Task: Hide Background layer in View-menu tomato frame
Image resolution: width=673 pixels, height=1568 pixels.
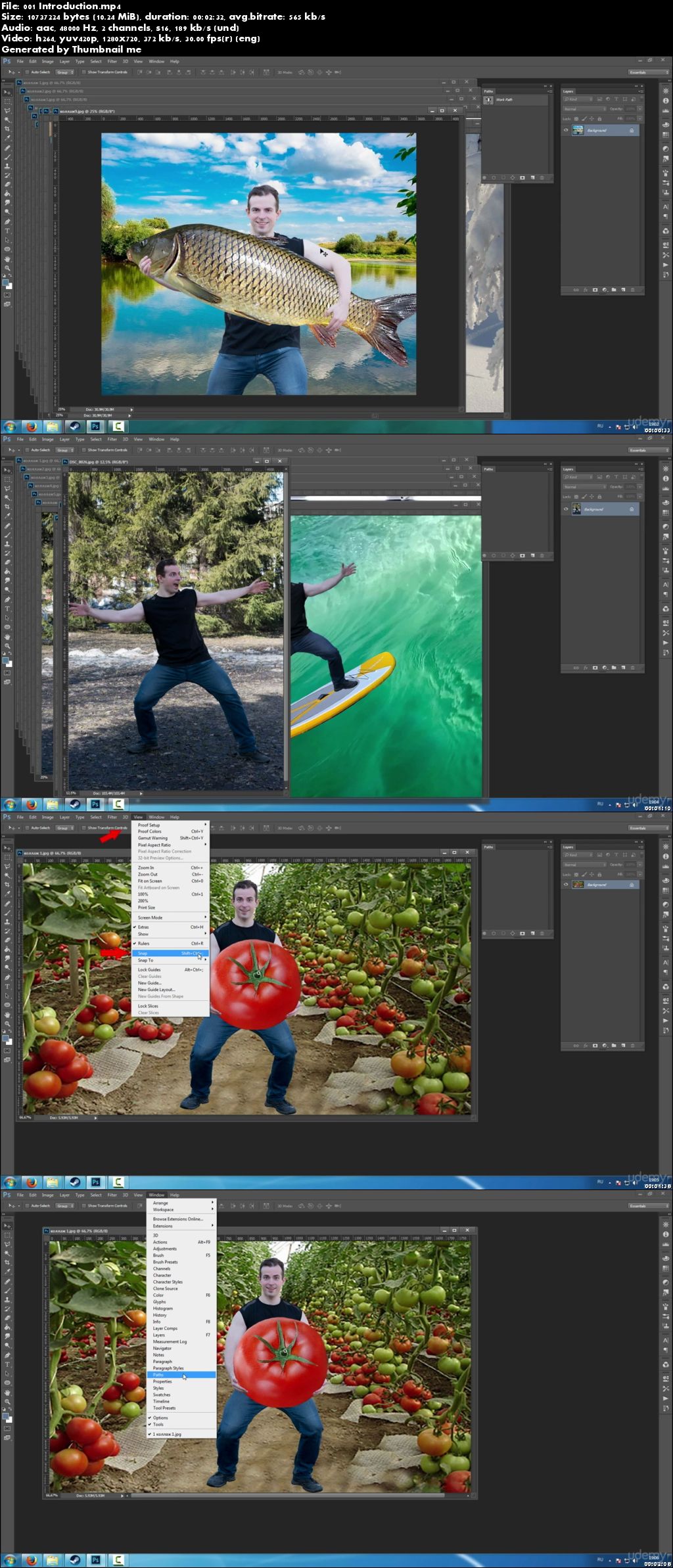Action: 566,885
